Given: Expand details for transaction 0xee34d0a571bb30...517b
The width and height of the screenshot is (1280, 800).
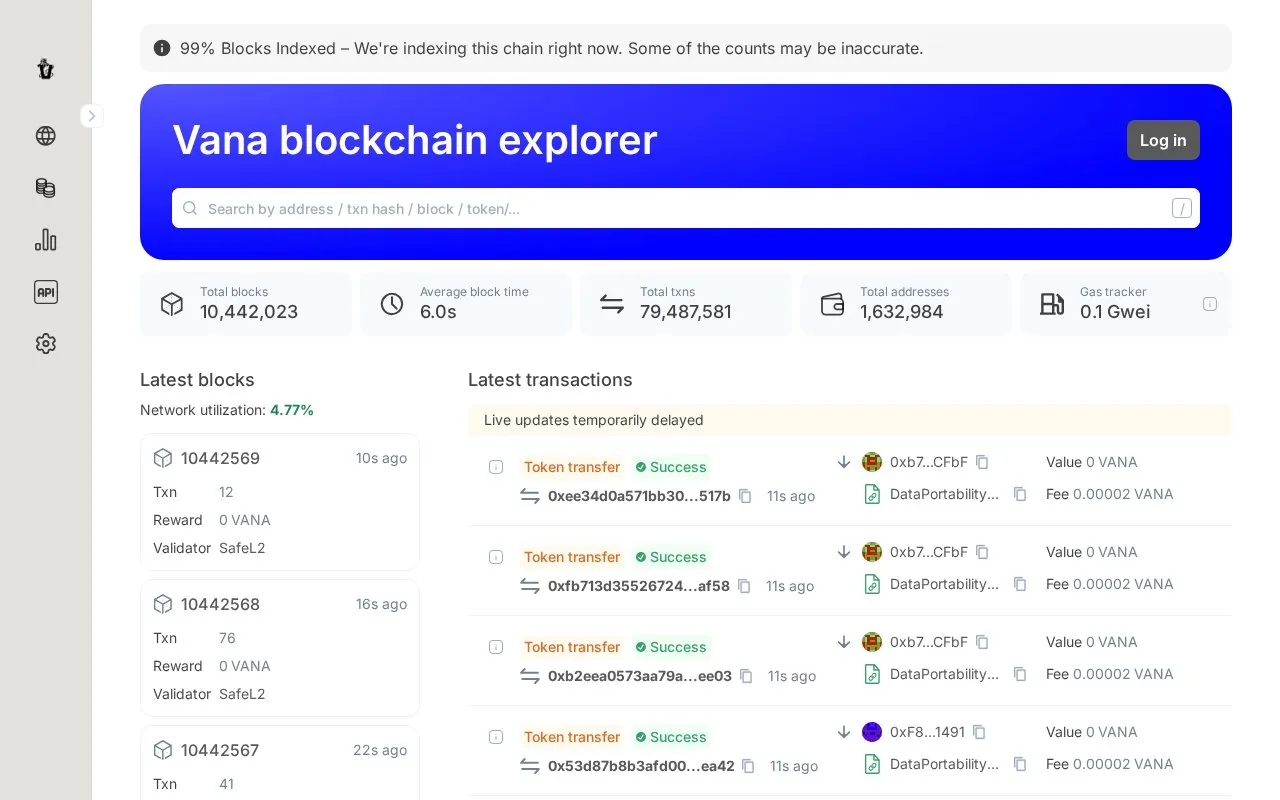Looking at the screenshot, I should (496, 467).
